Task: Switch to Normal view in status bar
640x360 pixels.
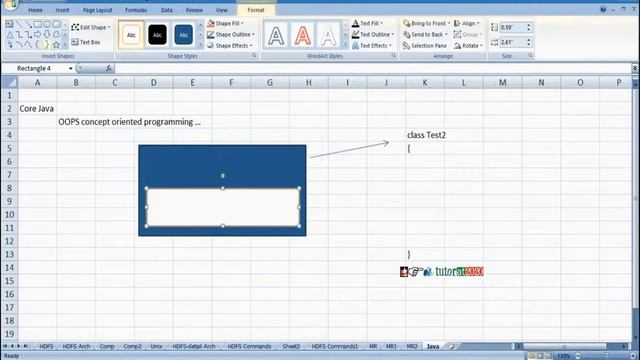Action: tap(531, 356)
